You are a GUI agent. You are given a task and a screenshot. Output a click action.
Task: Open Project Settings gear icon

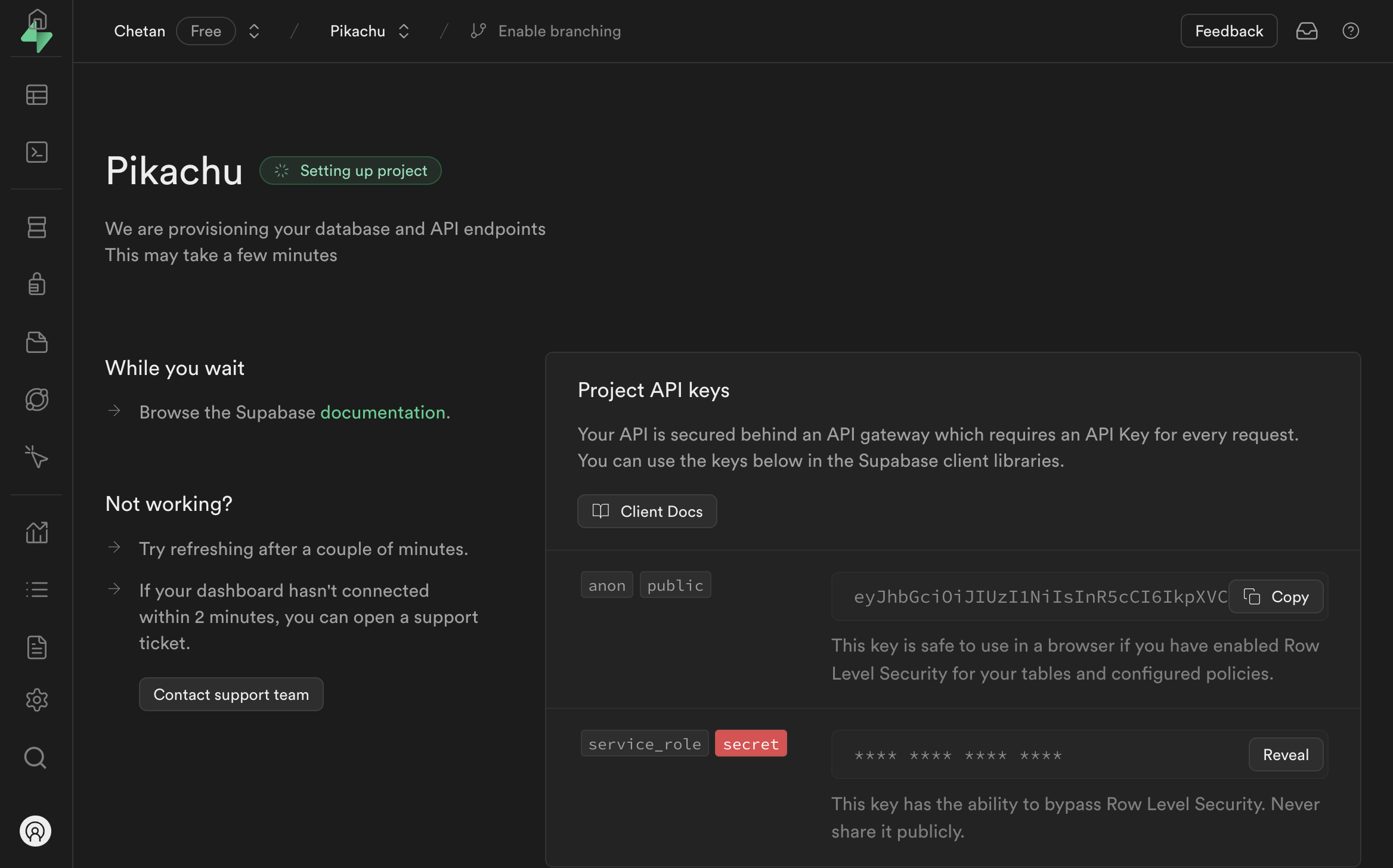point(36,700)
